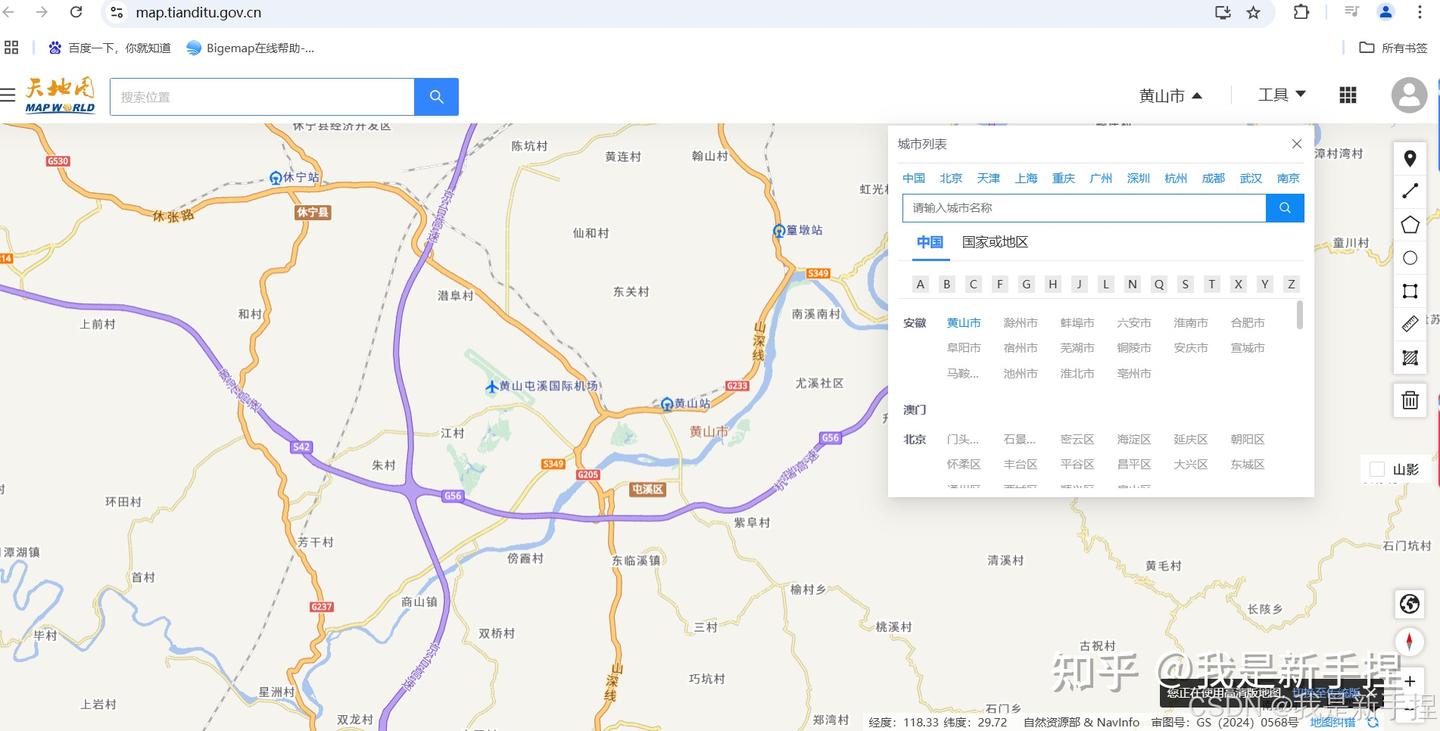
Task: Toggle the 山影 hillshade checkbox
Action: click(x=1376, y=469)
